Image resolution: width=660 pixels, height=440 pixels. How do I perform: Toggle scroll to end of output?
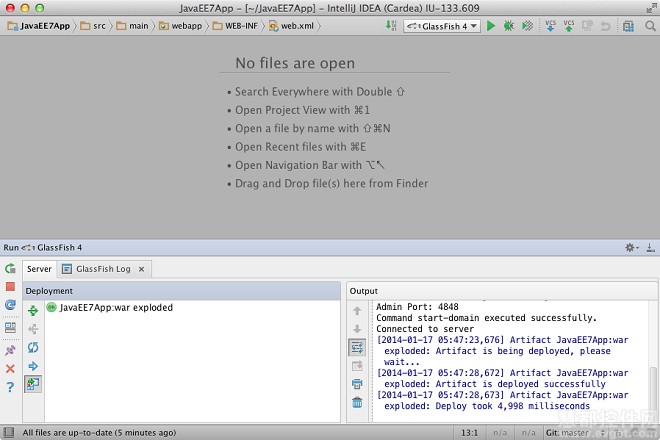point(357,366)
